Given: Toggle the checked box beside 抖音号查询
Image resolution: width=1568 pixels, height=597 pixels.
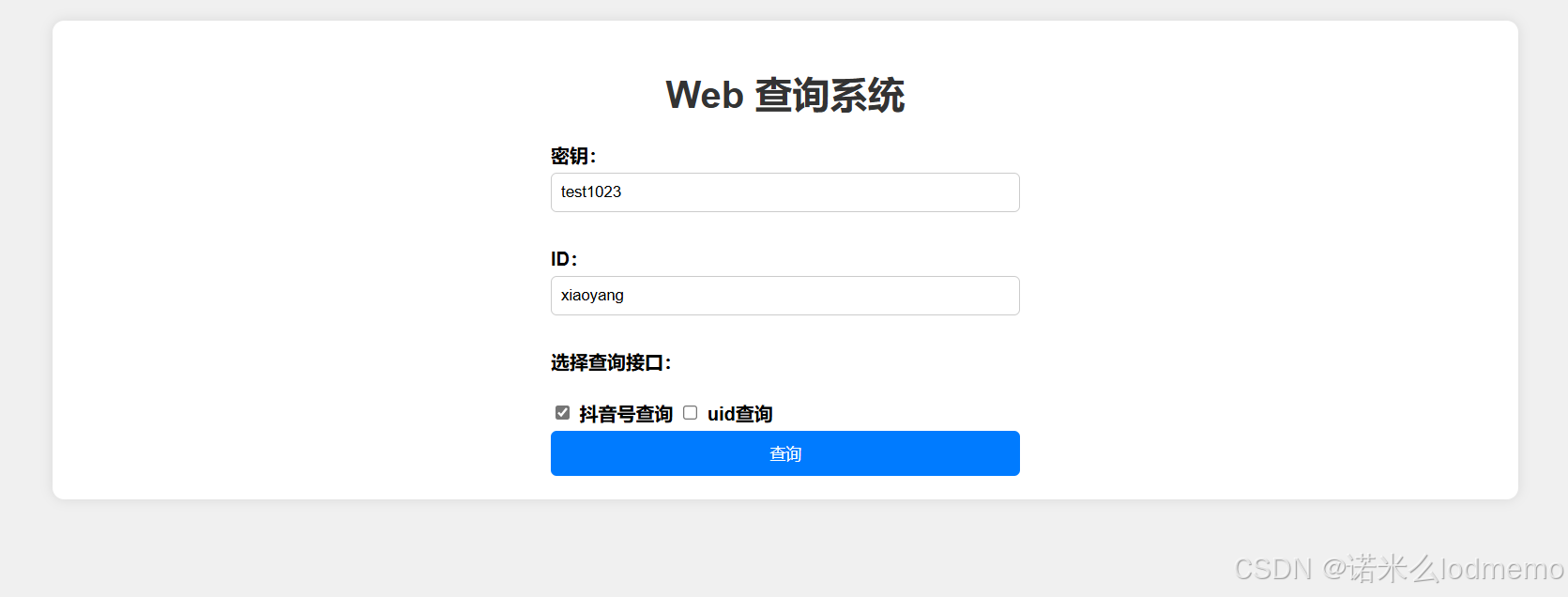Looking at the screenshot, I should (562, 413).
